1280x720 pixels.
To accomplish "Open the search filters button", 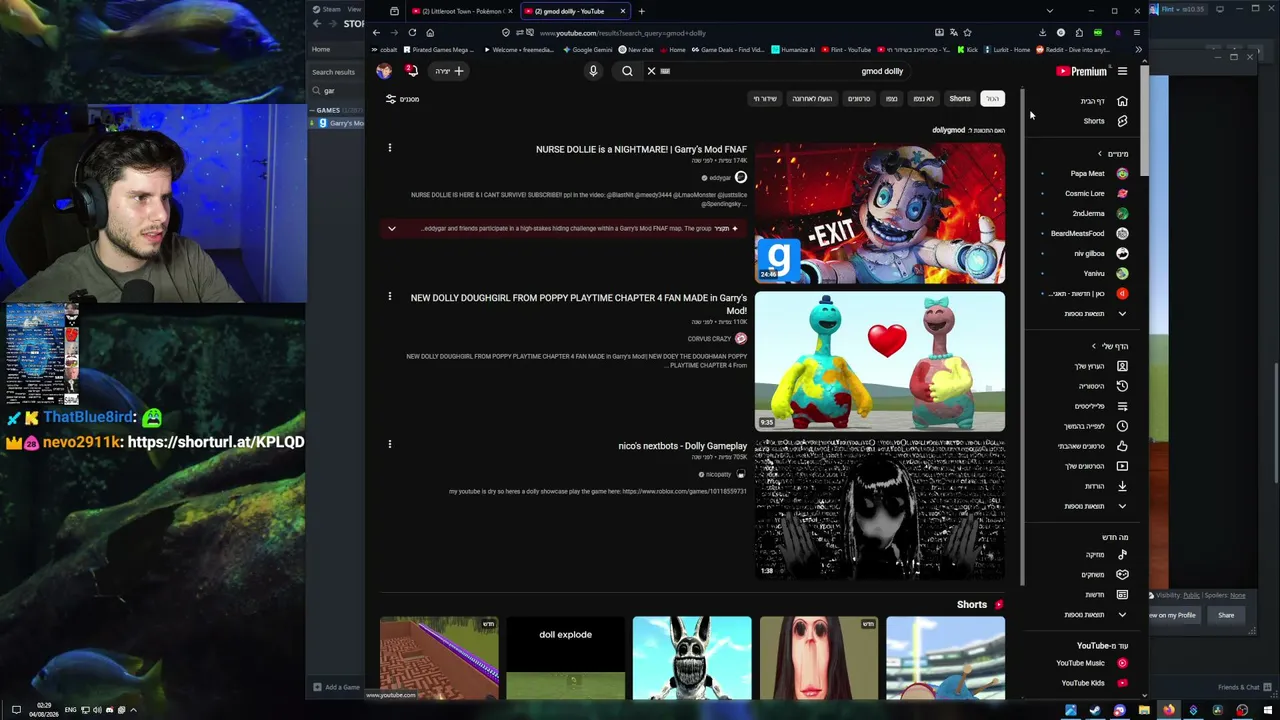I will [402, 99].
